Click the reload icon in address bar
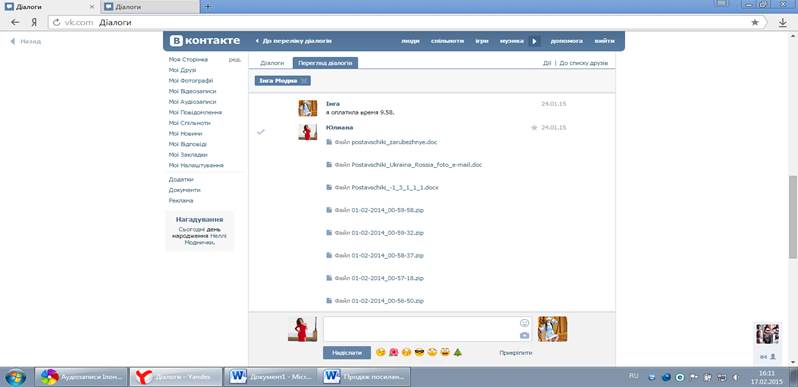The image size is (798, 387). click(x=56, y=22)
